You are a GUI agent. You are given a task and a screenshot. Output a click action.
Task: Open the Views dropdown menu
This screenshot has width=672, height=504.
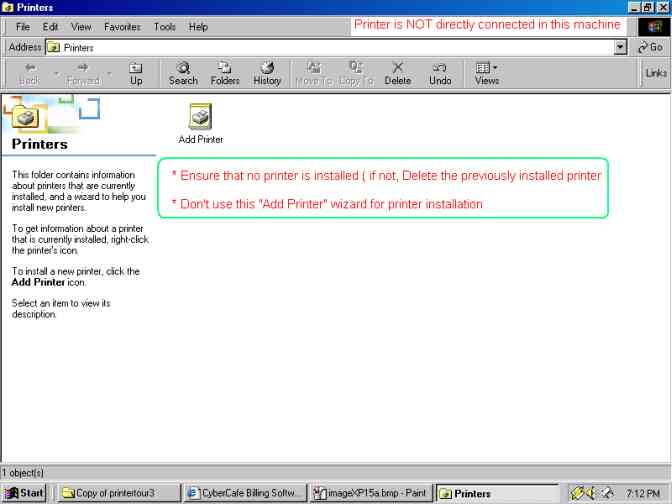(x=487, y=73)
